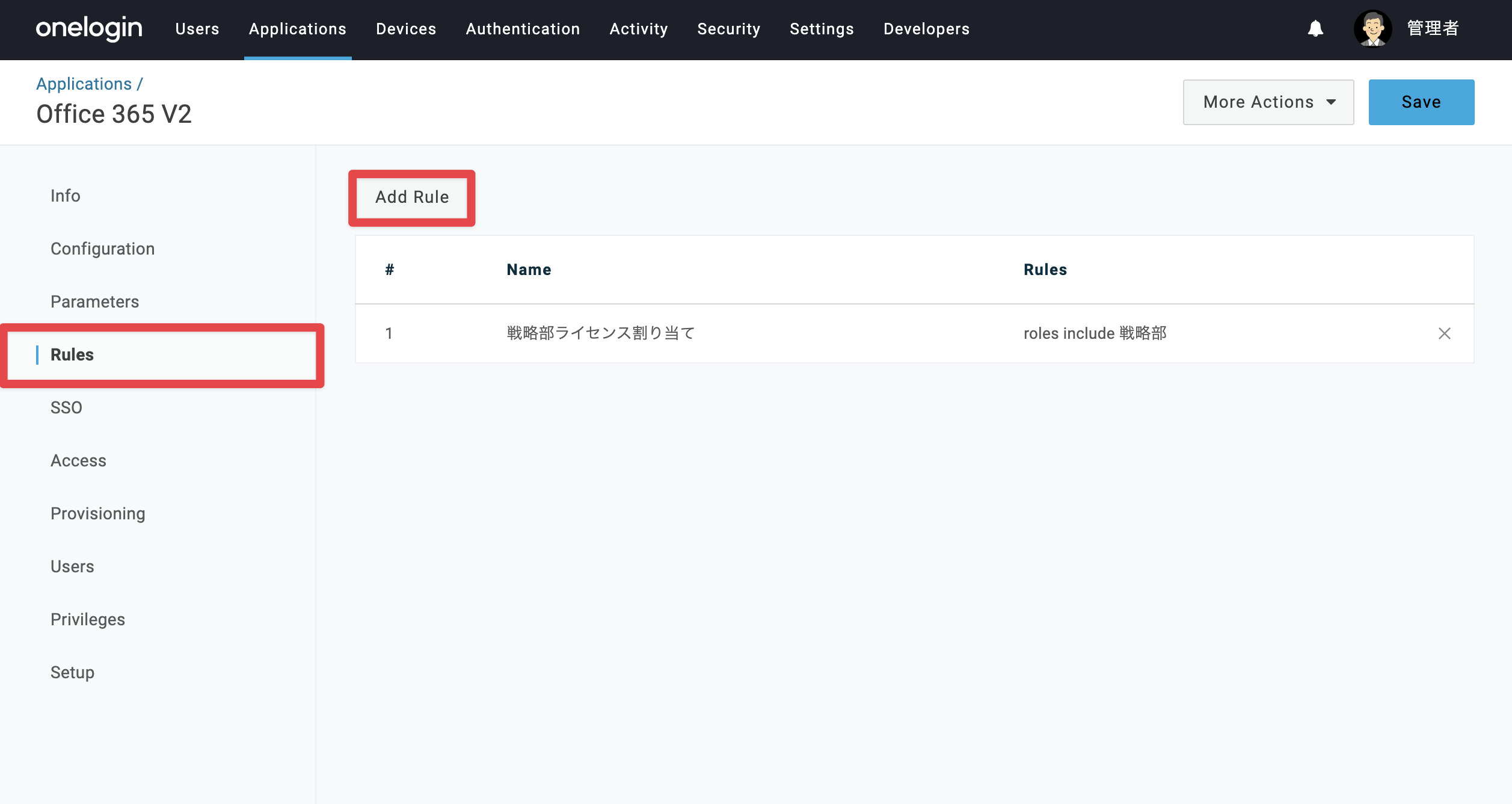The image size is (1512, 804).
Task: Click the Rules column header
Action: click(1045, 270)
